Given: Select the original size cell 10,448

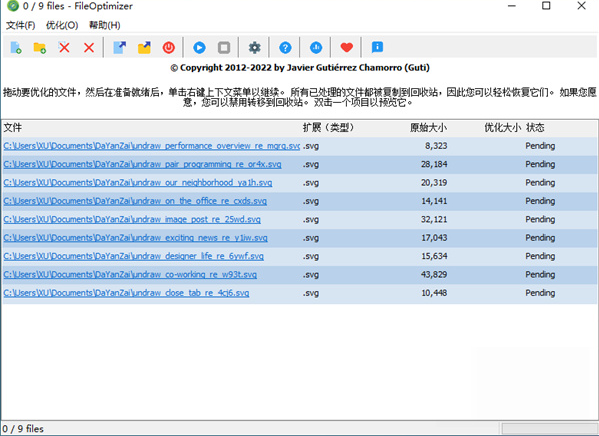Looking at the screenshot, I should point(434,293).
